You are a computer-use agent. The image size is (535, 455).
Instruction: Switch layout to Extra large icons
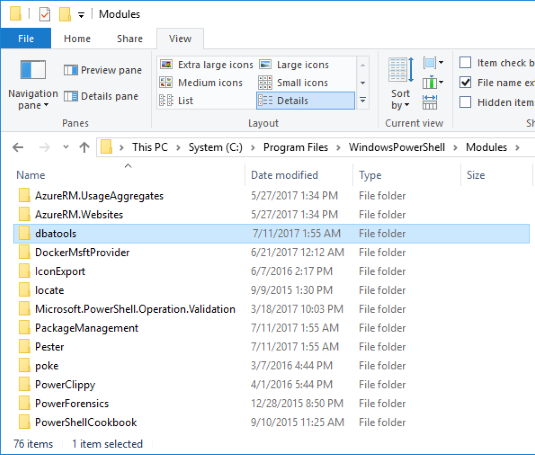click(207, 64)
